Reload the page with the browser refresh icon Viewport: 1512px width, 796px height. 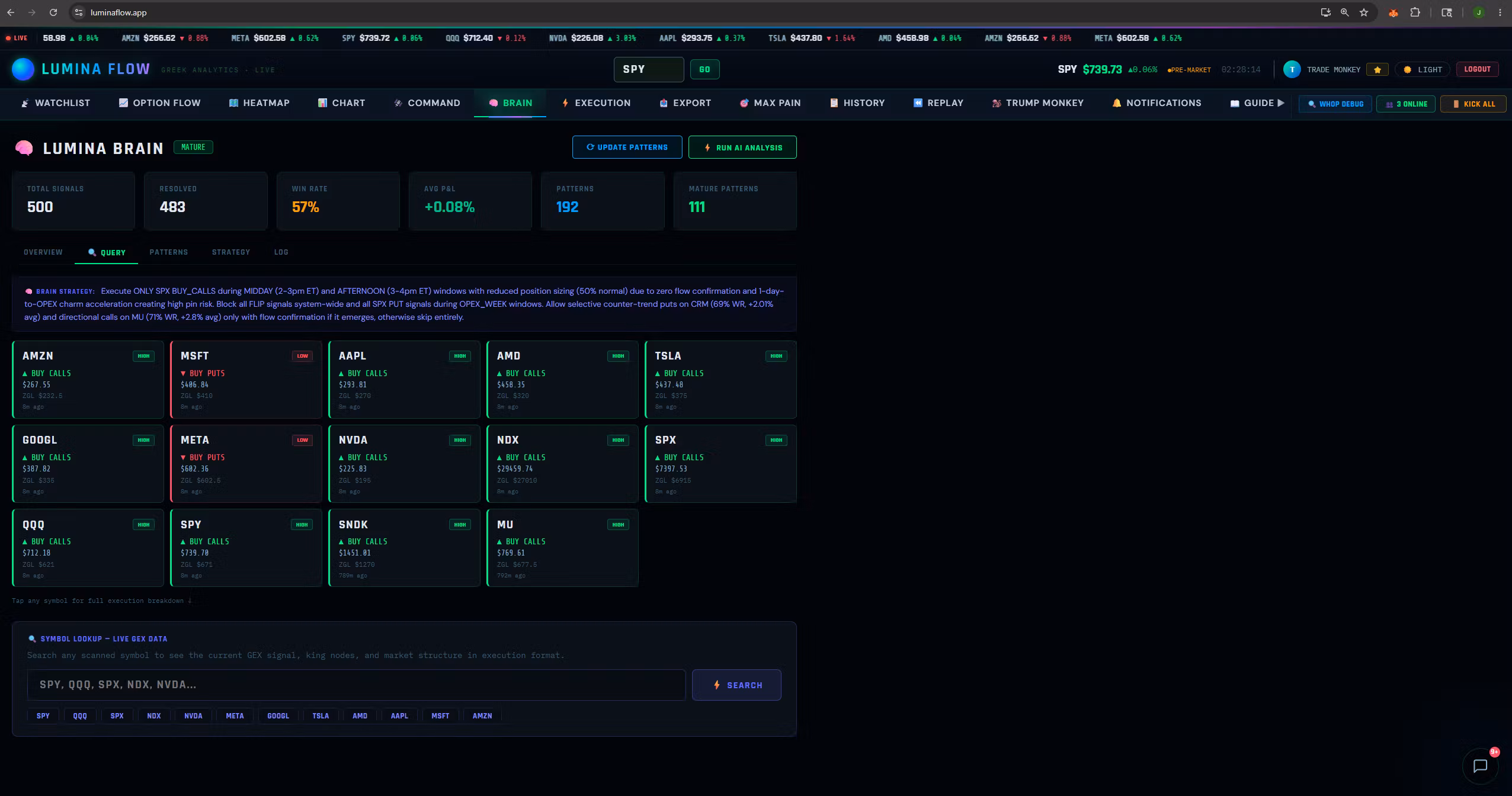(53, 12)
